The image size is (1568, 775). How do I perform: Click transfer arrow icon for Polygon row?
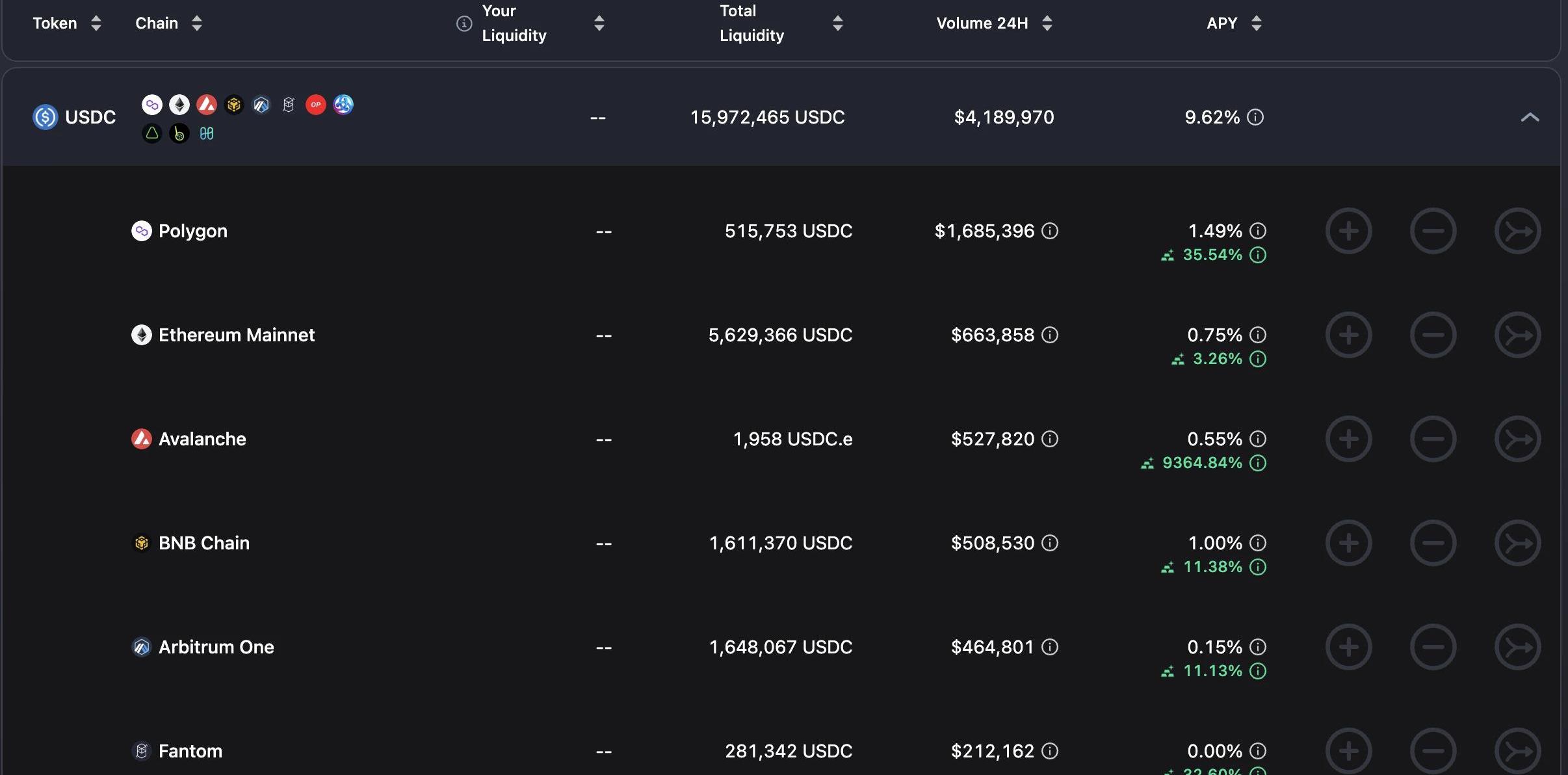[x=1517, y=231]
